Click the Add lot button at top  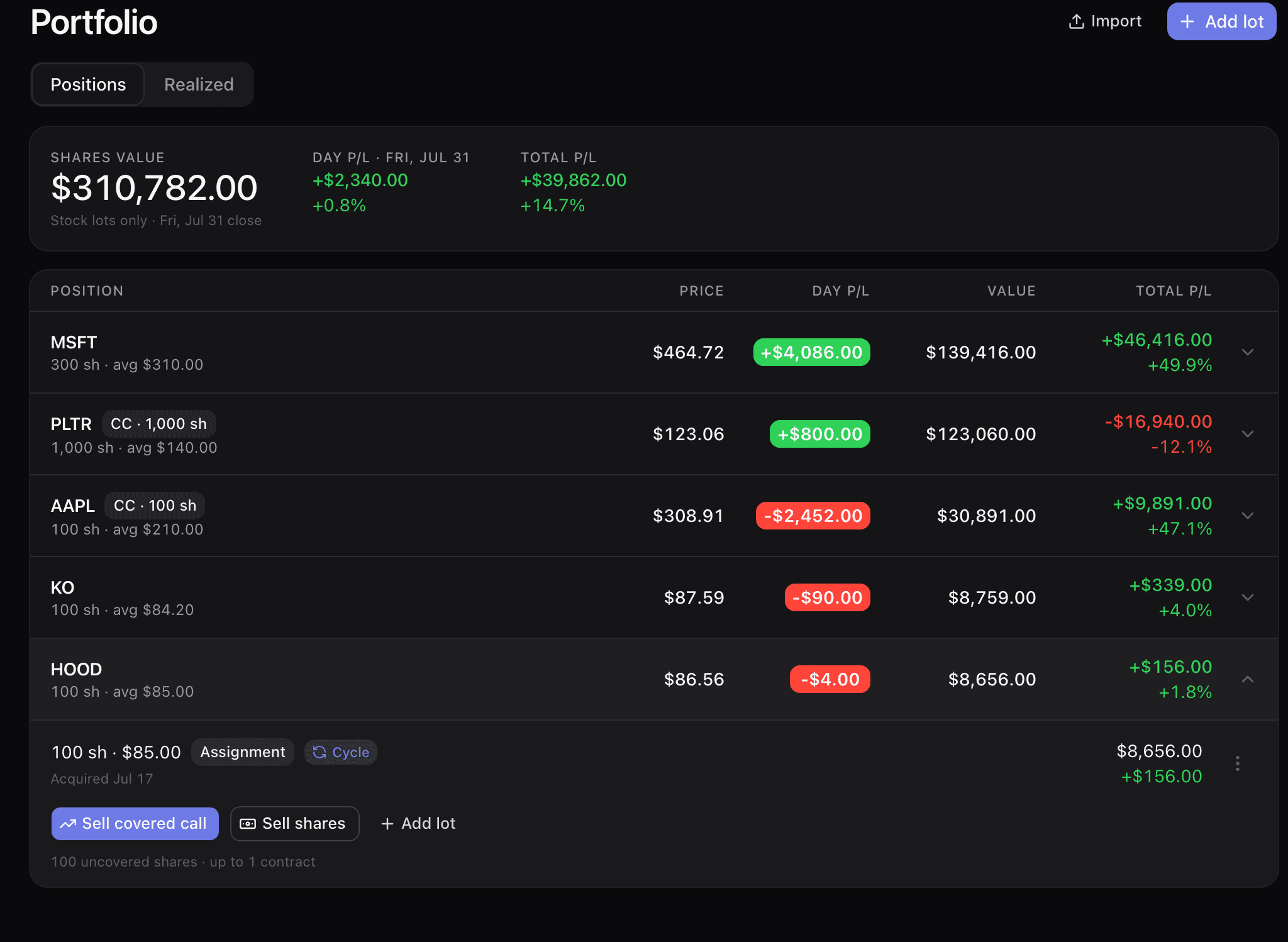click(x=1221, y=21)
